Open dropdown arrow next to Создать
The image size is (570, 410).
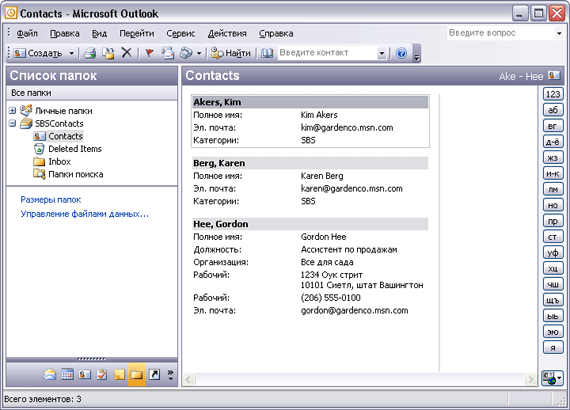pyautogui.click(x=72, y=53)
